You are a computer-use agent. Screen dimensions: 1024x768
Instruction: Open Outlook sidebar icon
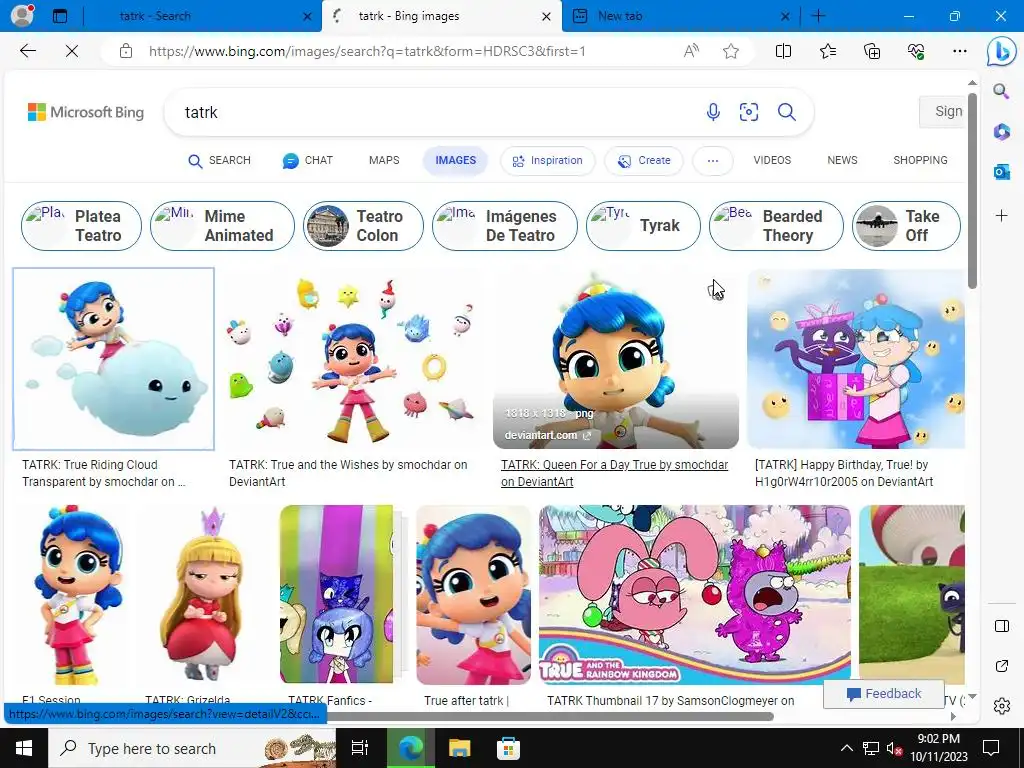1001,172
